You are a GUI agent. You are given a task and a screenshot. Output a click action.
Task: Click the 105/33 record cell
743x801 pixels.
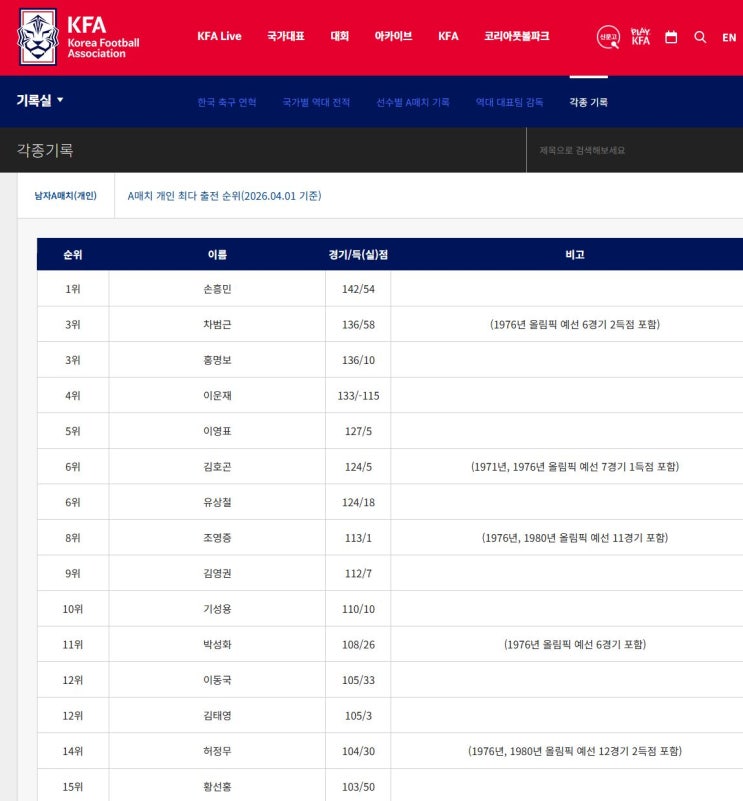pos(358,680)
